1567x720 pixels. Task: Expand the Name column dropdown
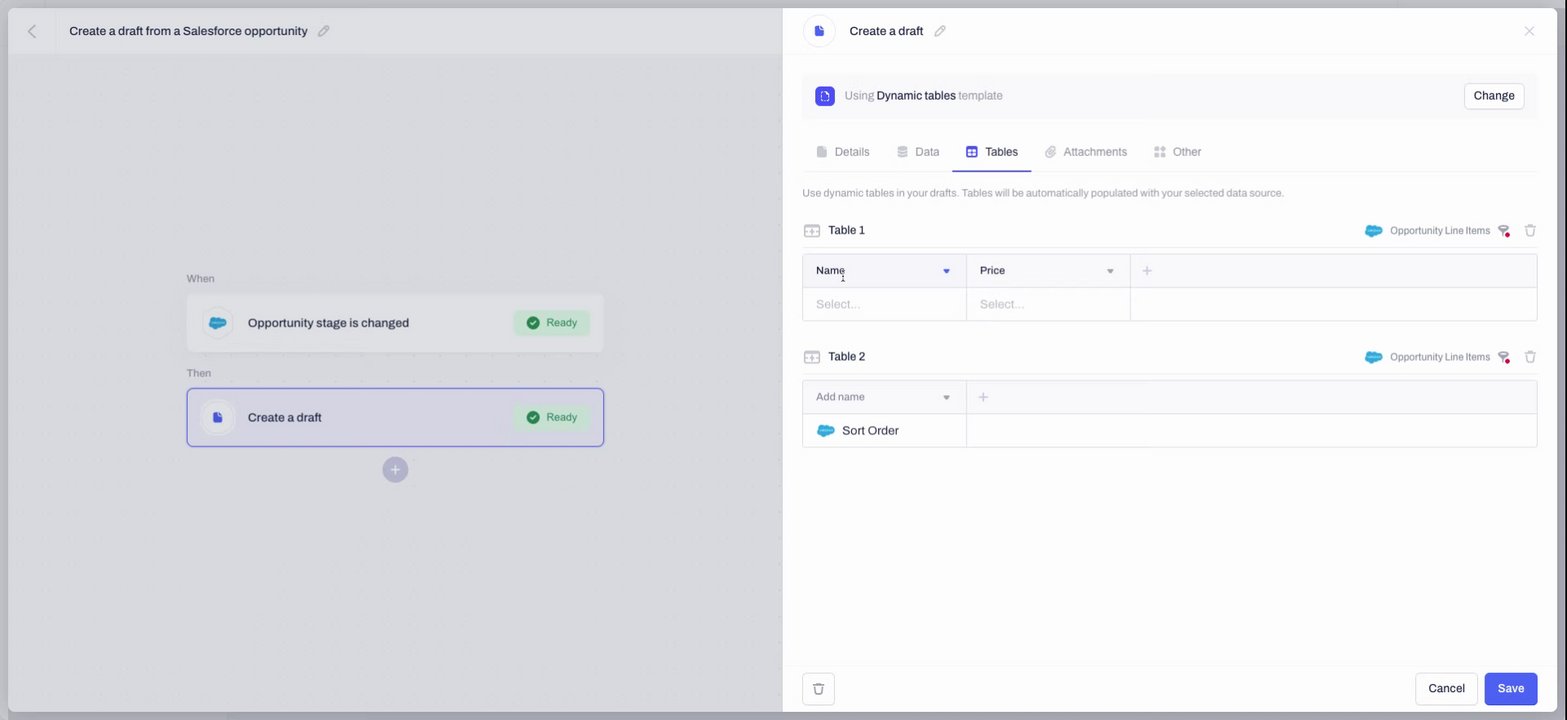(x=946, y=271)
